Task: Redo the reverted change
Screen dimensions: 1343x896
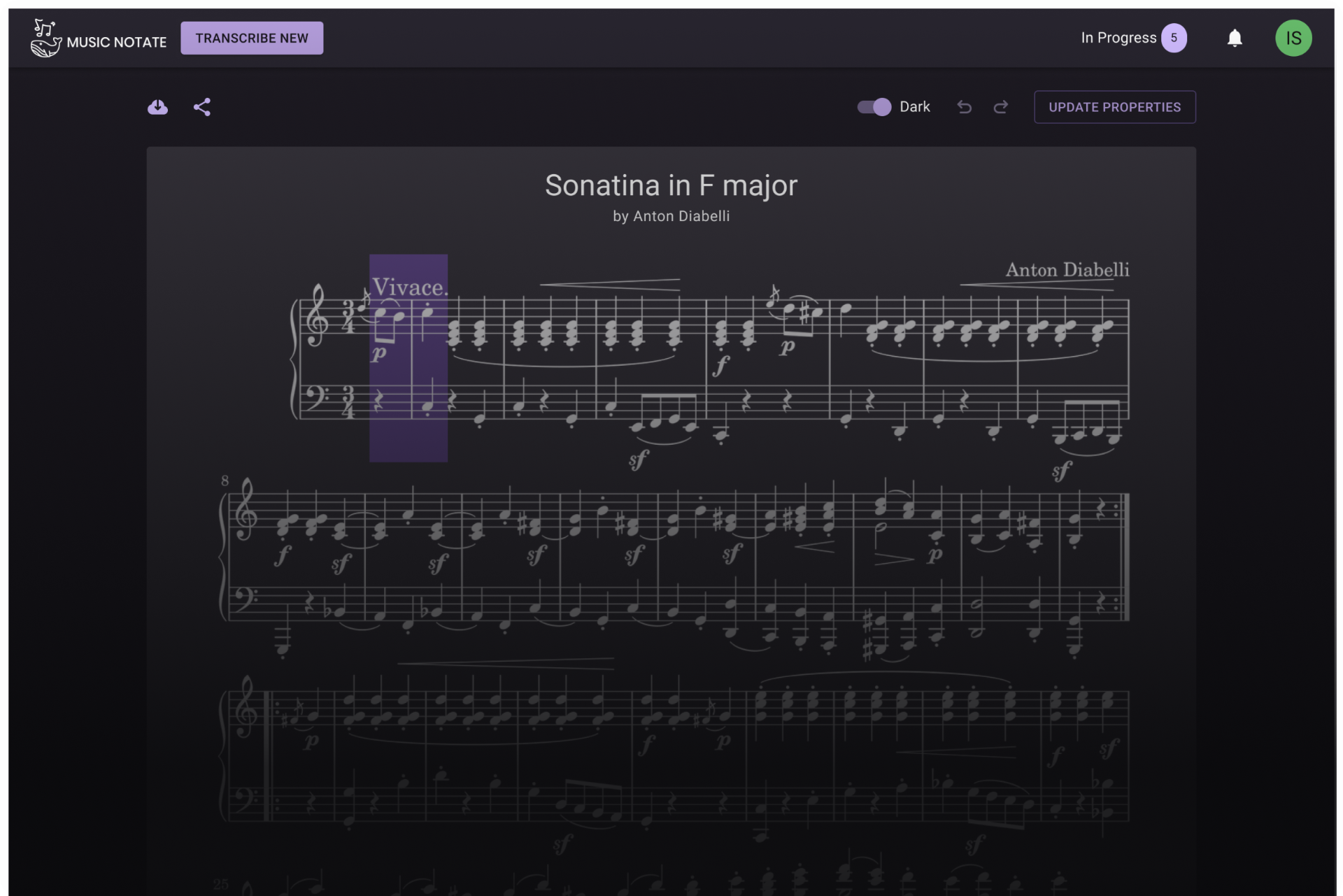Action: click(1000, 107)
